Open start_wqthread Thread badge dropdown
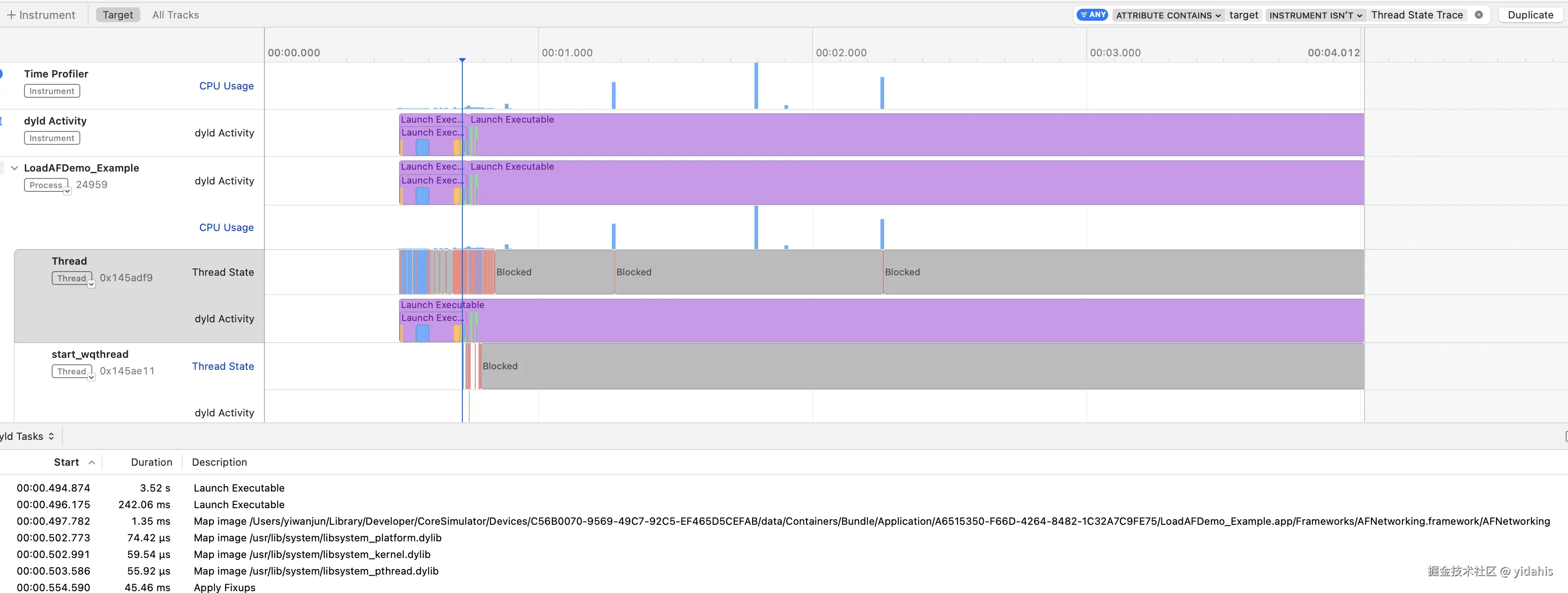This screenshot has width=1568, height=593. coord(91,377)
